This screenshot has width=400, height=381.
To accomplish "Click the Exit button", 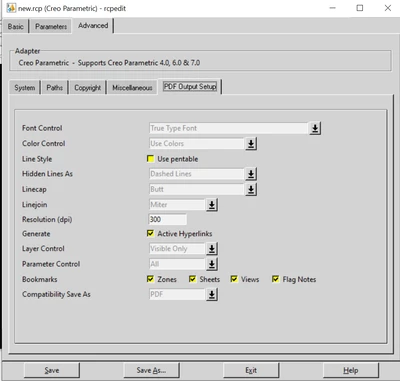I will (251, 370).
